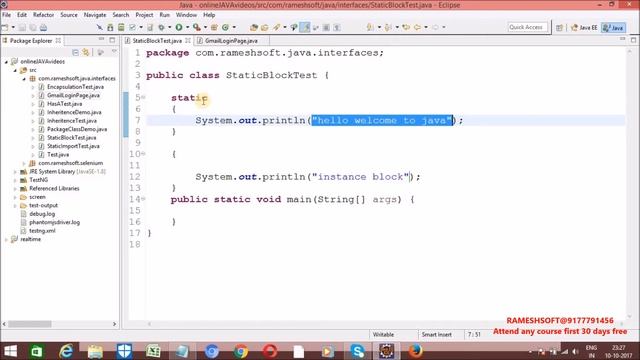
Task: Click the Run green play button
Action: [179, 27]
